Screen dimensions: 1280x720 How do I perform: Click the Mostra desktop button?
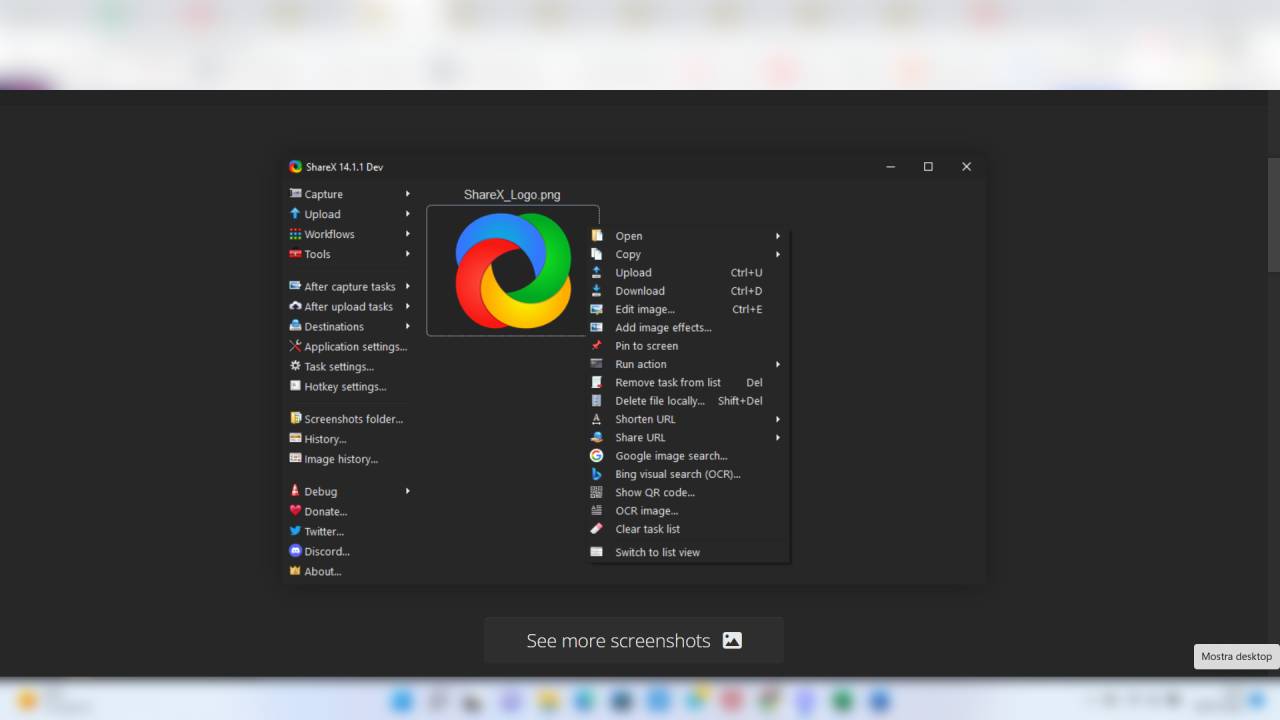(x=1236, y=656)
